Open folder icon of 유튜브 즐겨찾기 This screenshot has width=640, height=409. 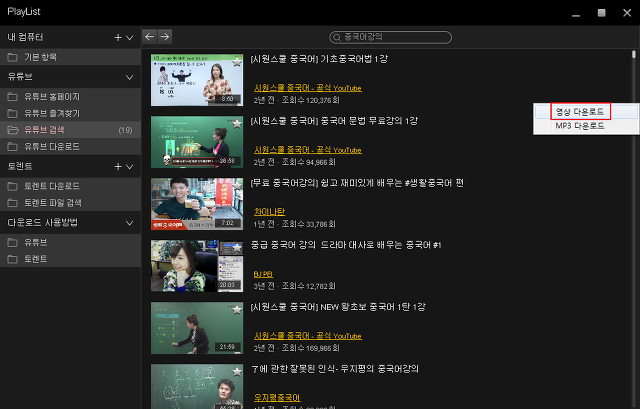click(13, 113)
